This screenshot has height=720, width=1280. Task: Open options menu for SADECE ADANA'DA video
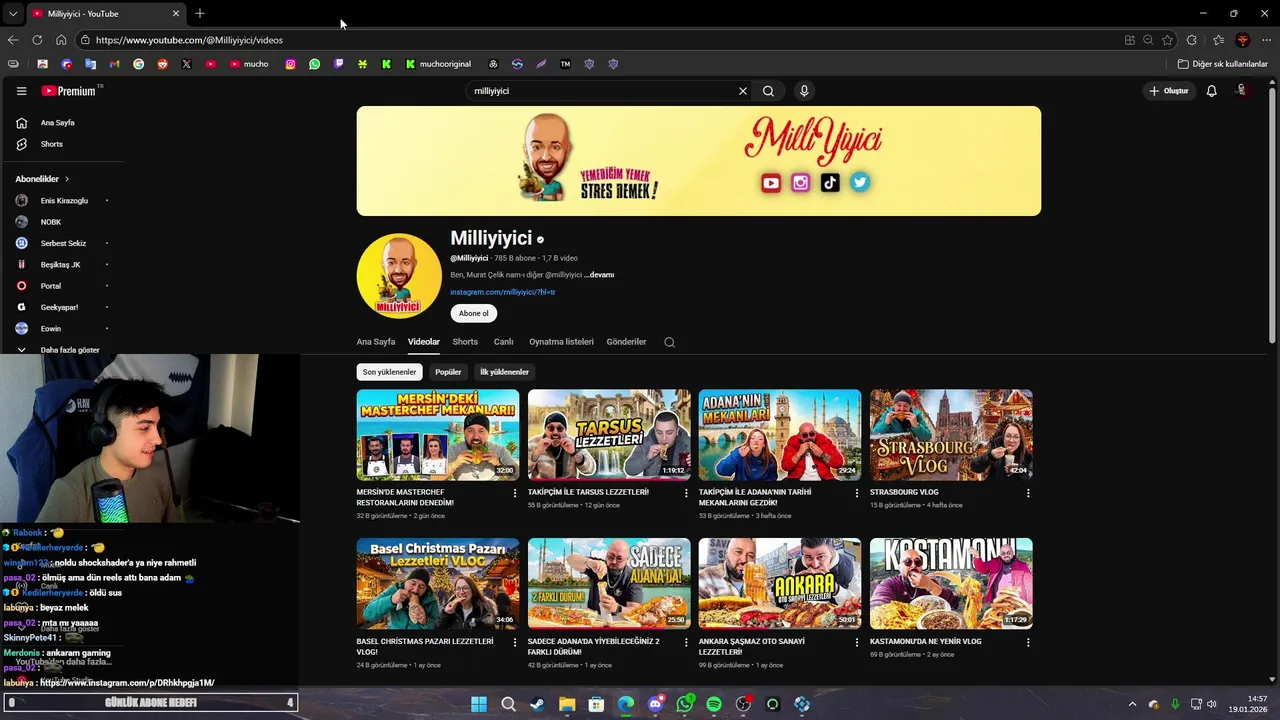(686, 642)
